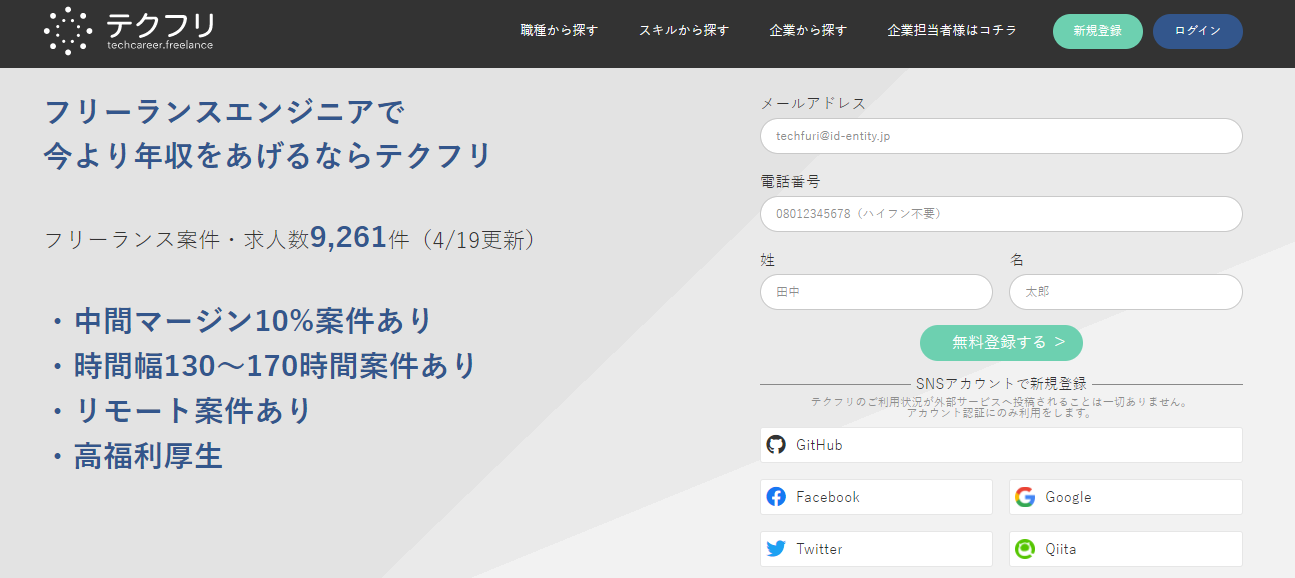
Task: Click the Google G logo icon
Action: 1025,497
